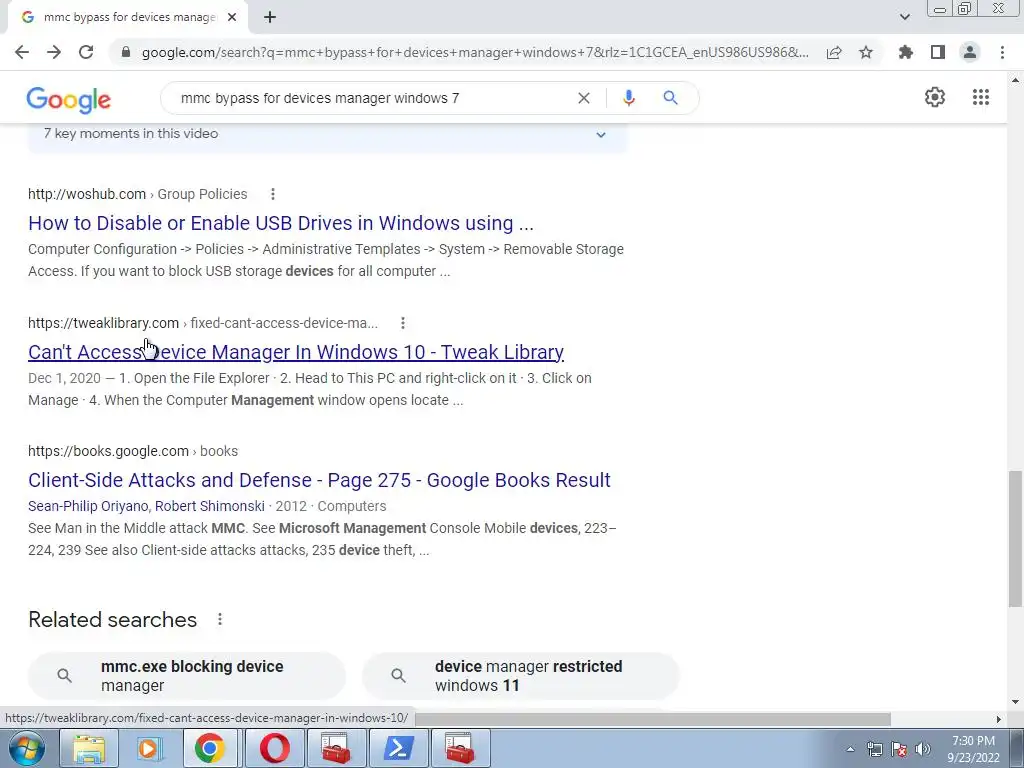Open the Action Center flag icon

pos(899,749)
